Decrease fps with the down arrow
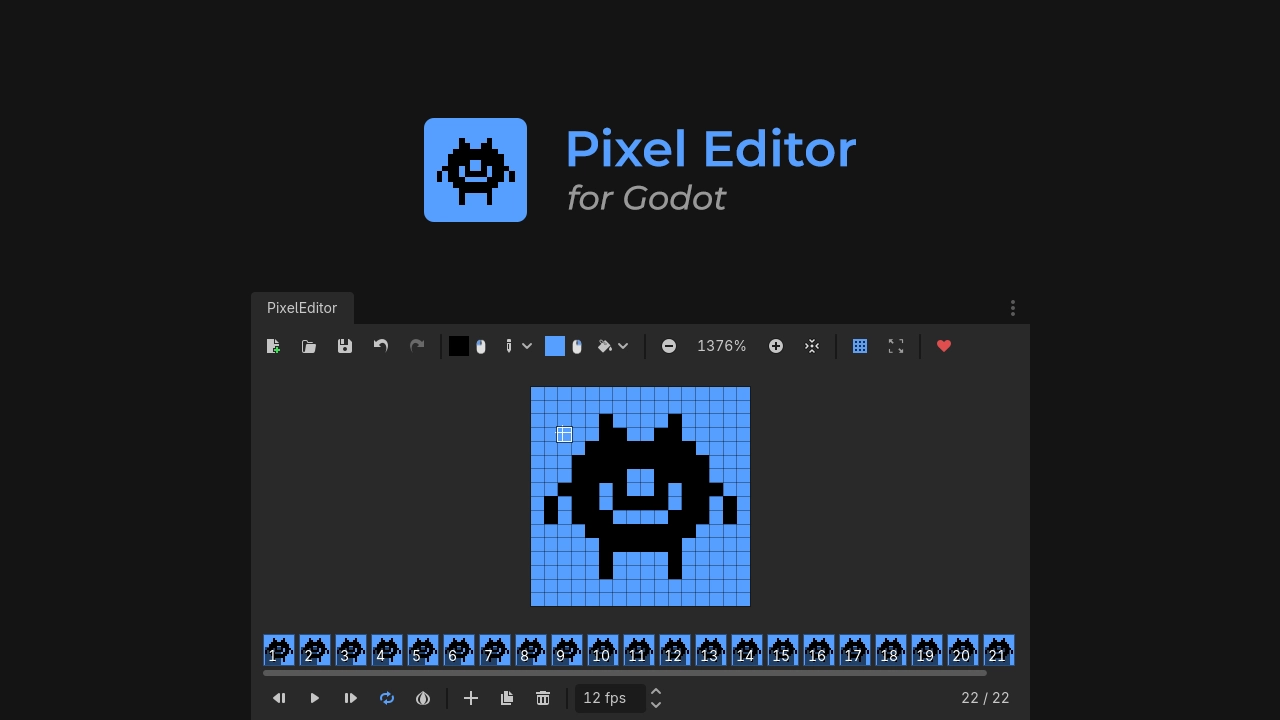This screenshot has width=1280, height=720. point(656,705)
